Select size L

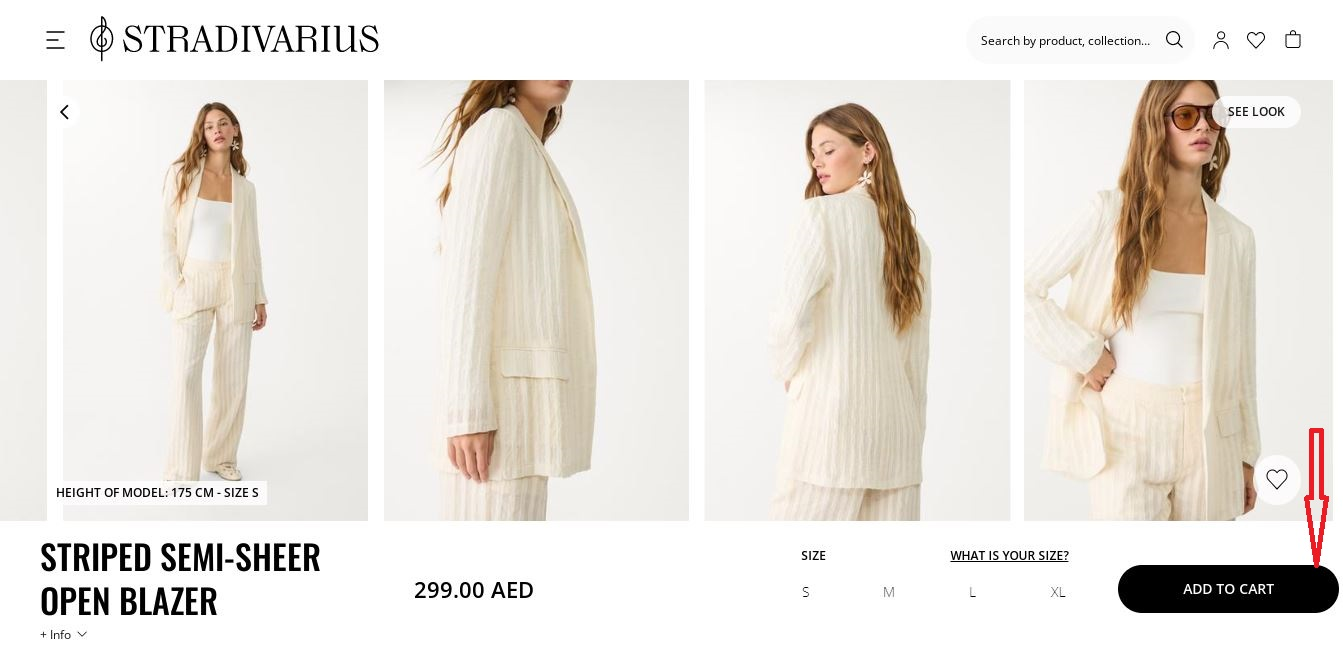click(972, 592)
